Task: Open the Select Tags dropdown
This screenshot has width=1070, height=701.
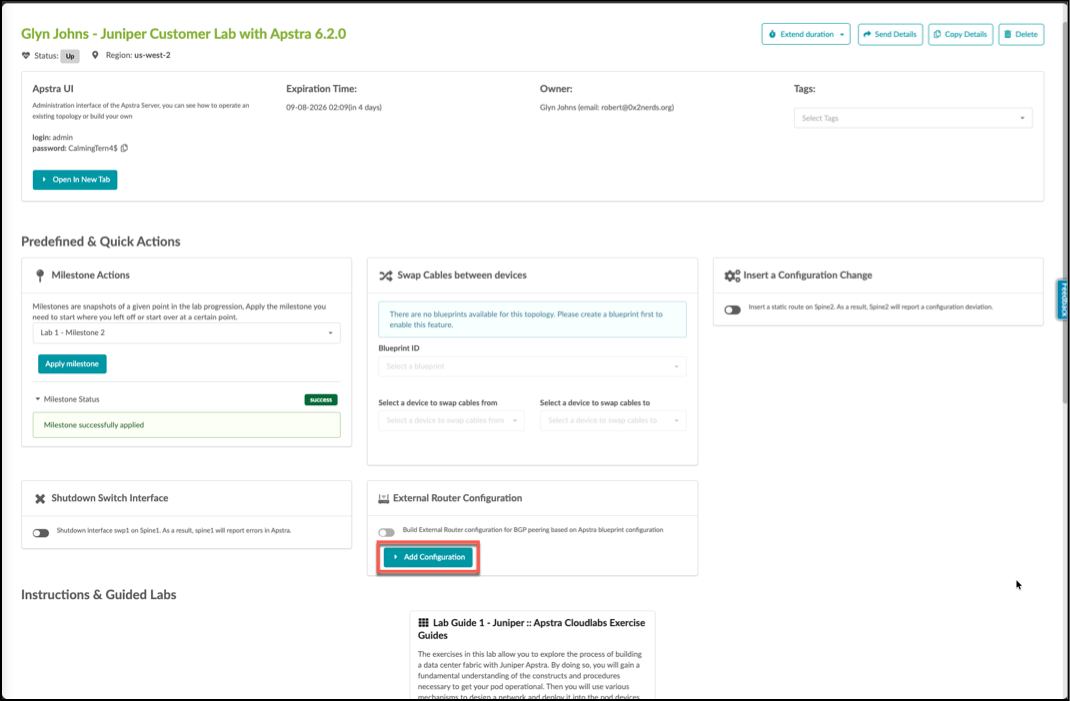Action: (913, 118)
